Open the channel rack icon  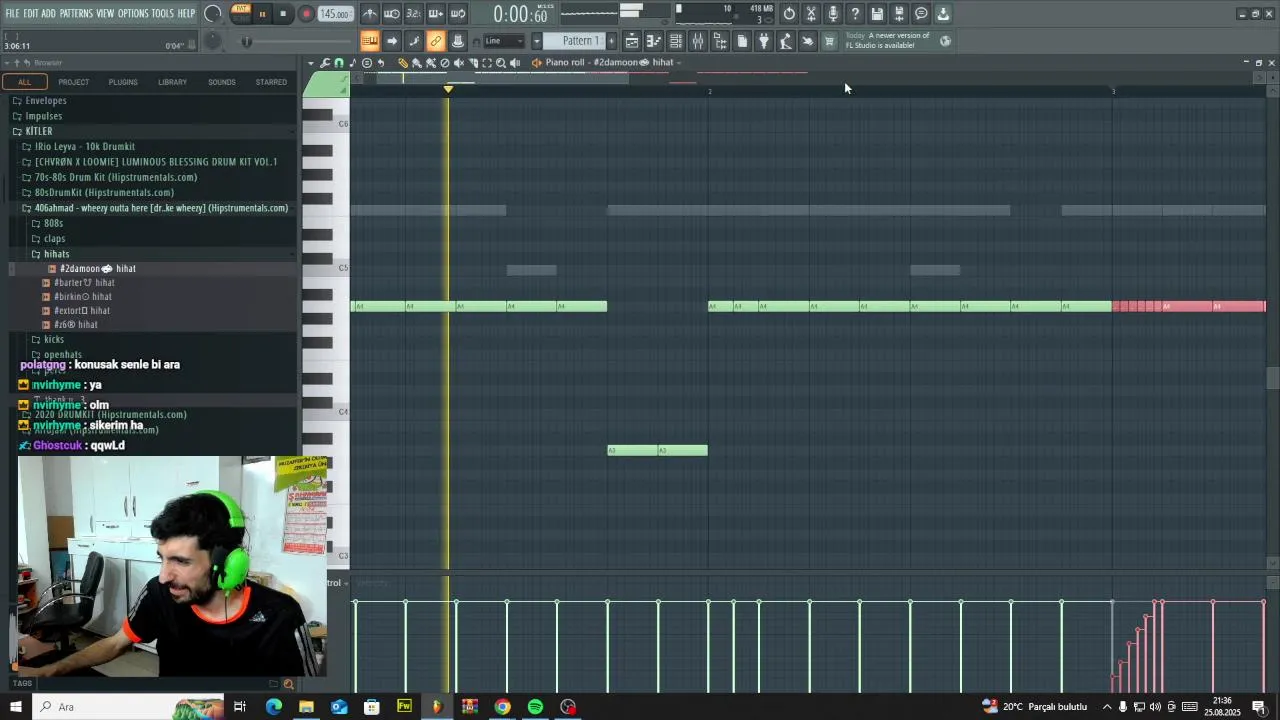[676, 41]
